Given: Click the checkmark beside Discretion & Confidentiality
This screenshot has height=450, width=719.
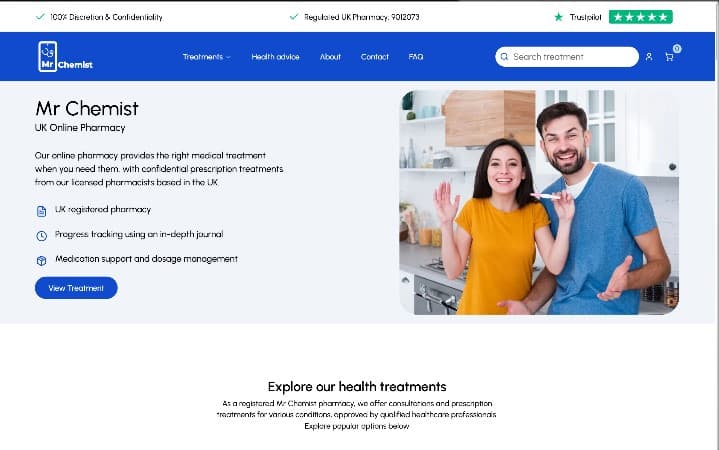Looking at the screenshot, I should coord(40,17).
